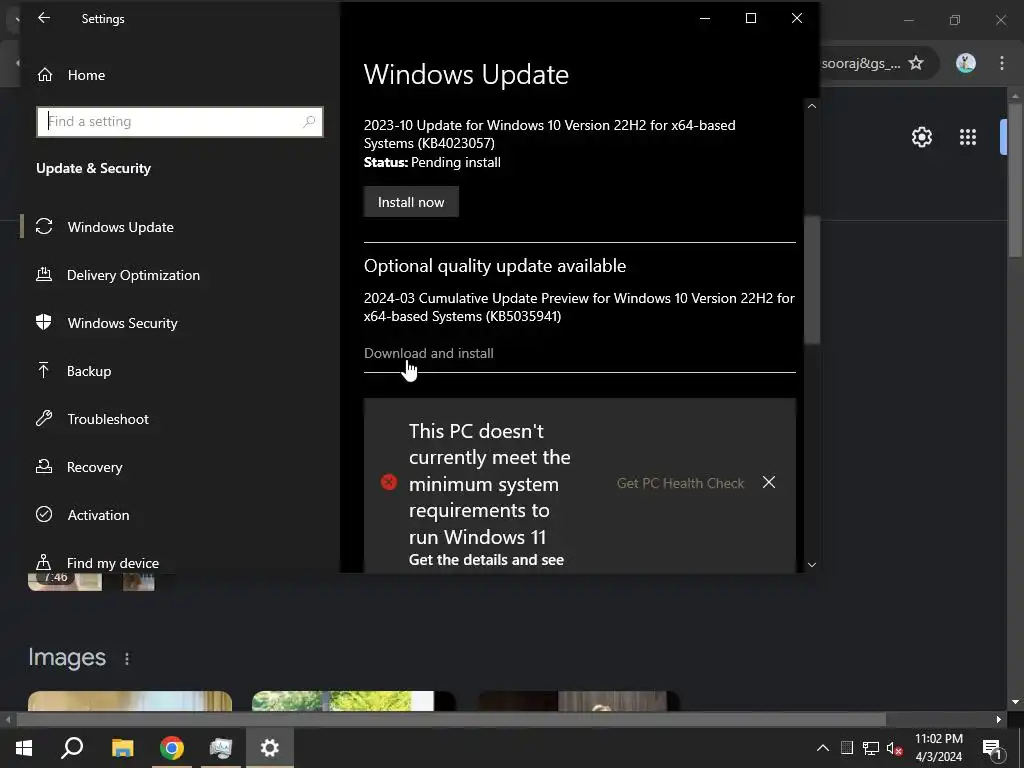The width and height of the screenshot is (1024, 768).
Task: Click the third dark image thumbnail under Images
Action: [x=579, y=701]
